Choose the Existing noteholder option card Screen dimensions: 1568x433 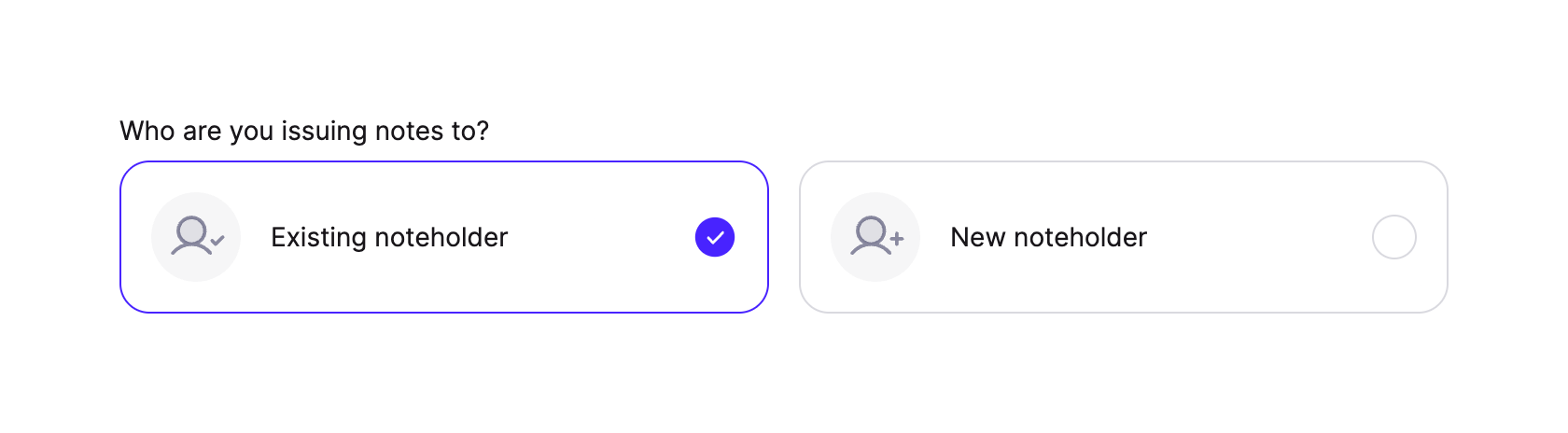443,237
